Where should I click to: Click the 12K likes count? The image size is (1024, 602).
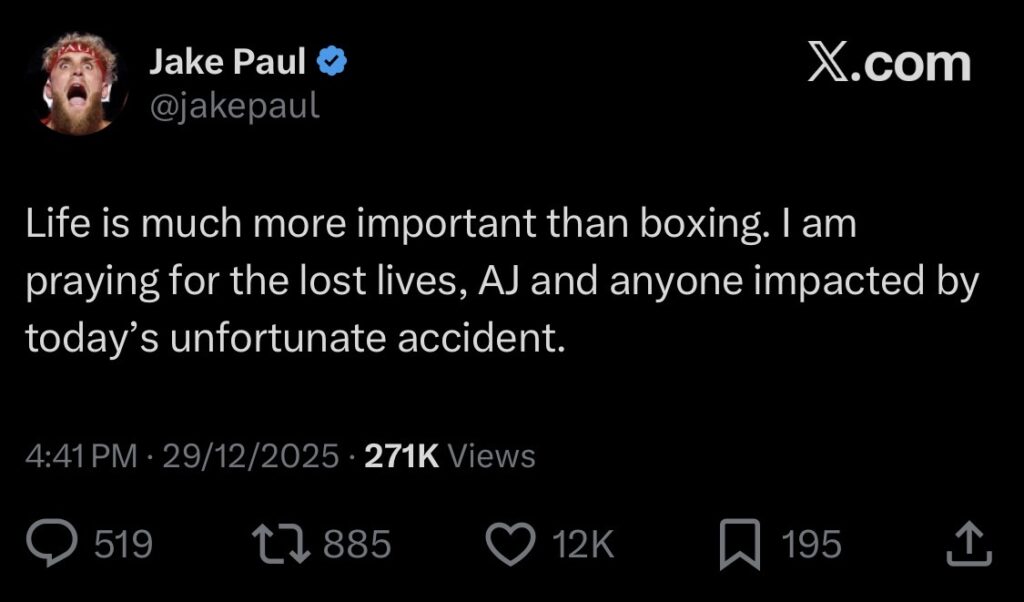tap(582, 545)
